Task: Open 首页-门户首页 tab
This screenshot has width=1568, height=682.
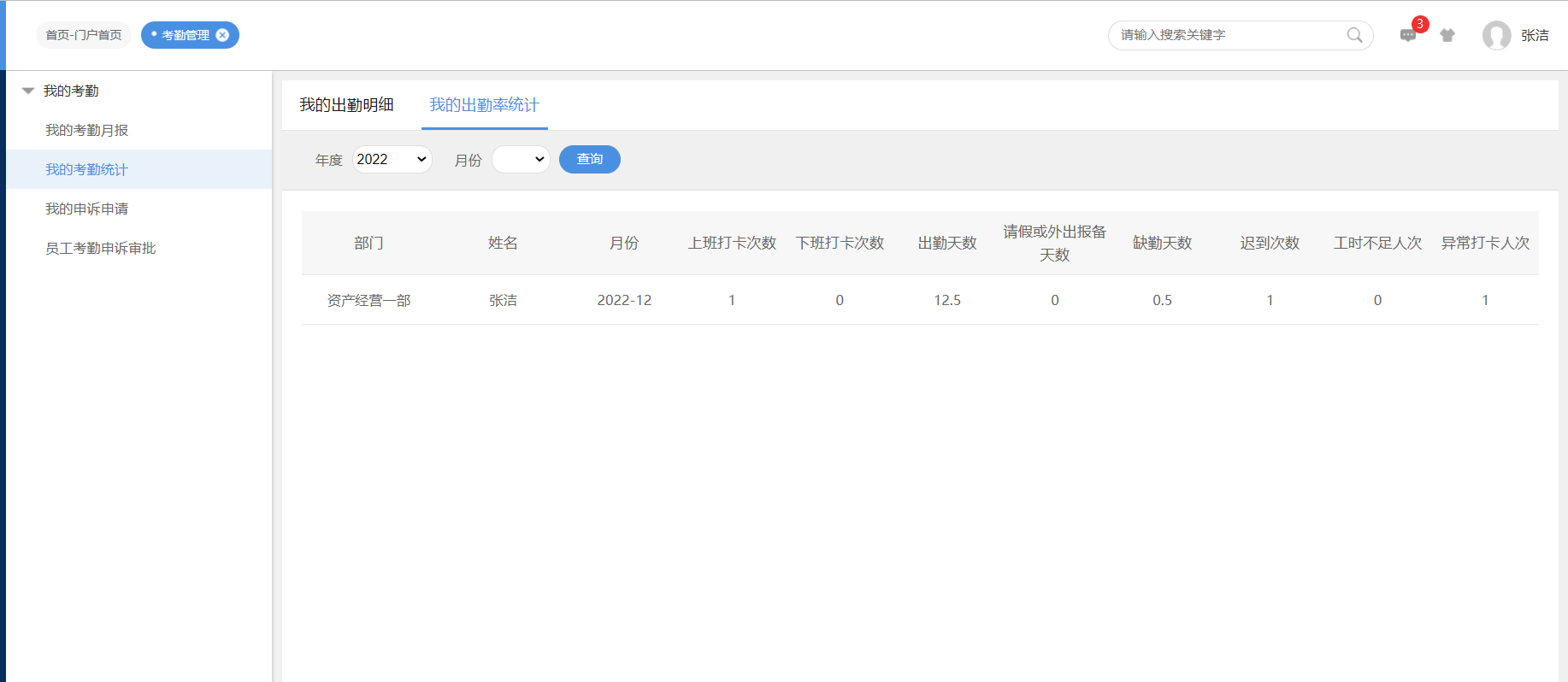Action: click(84, 35)
